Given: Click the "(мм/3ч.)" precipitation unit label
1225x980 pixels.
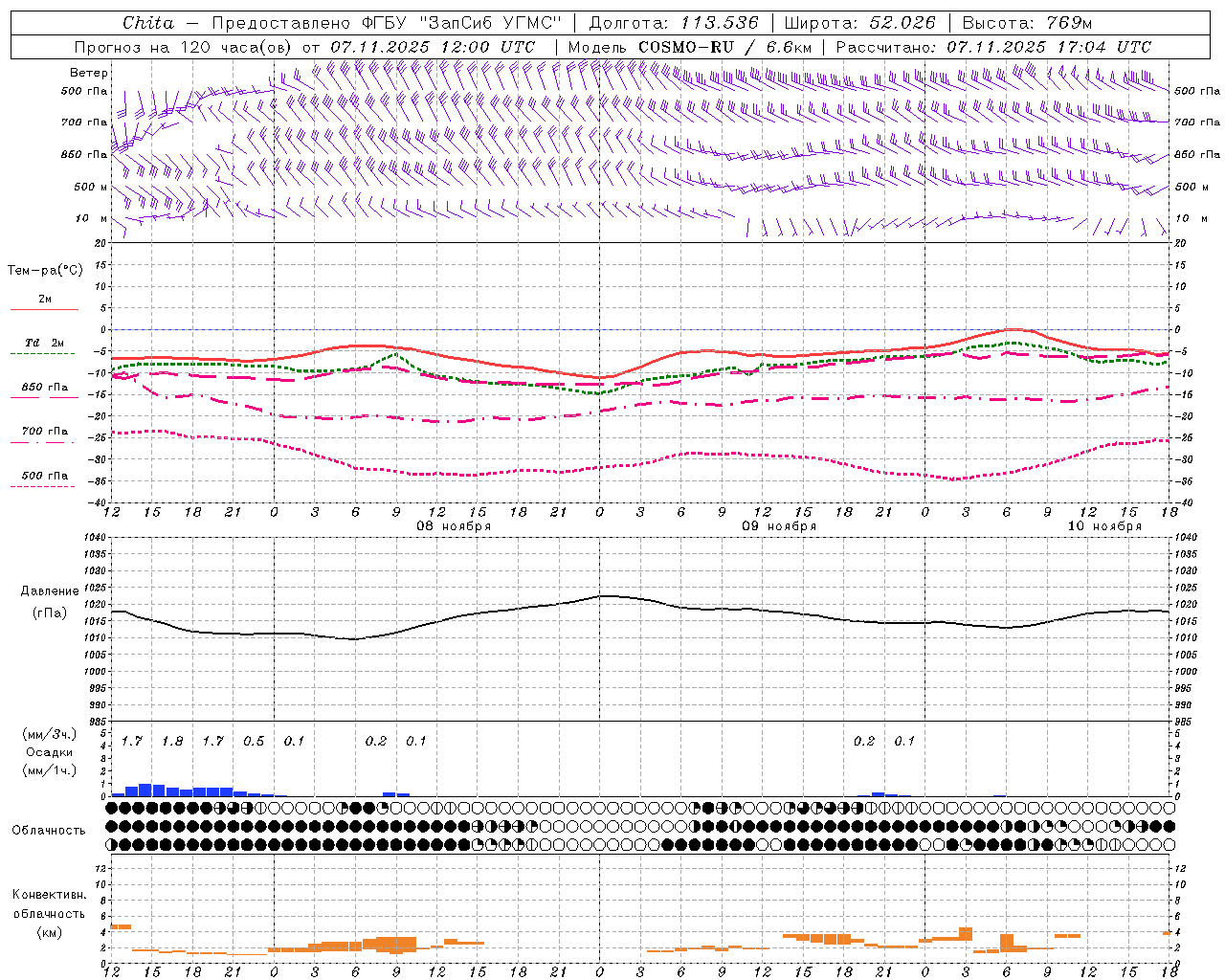Looking at the screenshot, I should click(50, 735).
